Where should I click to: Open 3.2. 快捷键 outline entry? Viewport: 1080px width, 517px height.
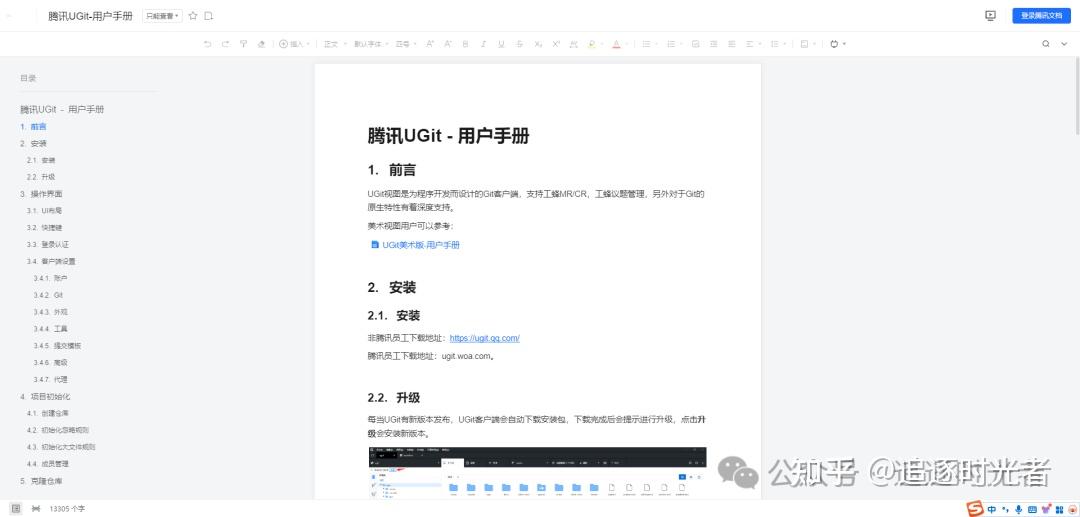coord(45,227)
